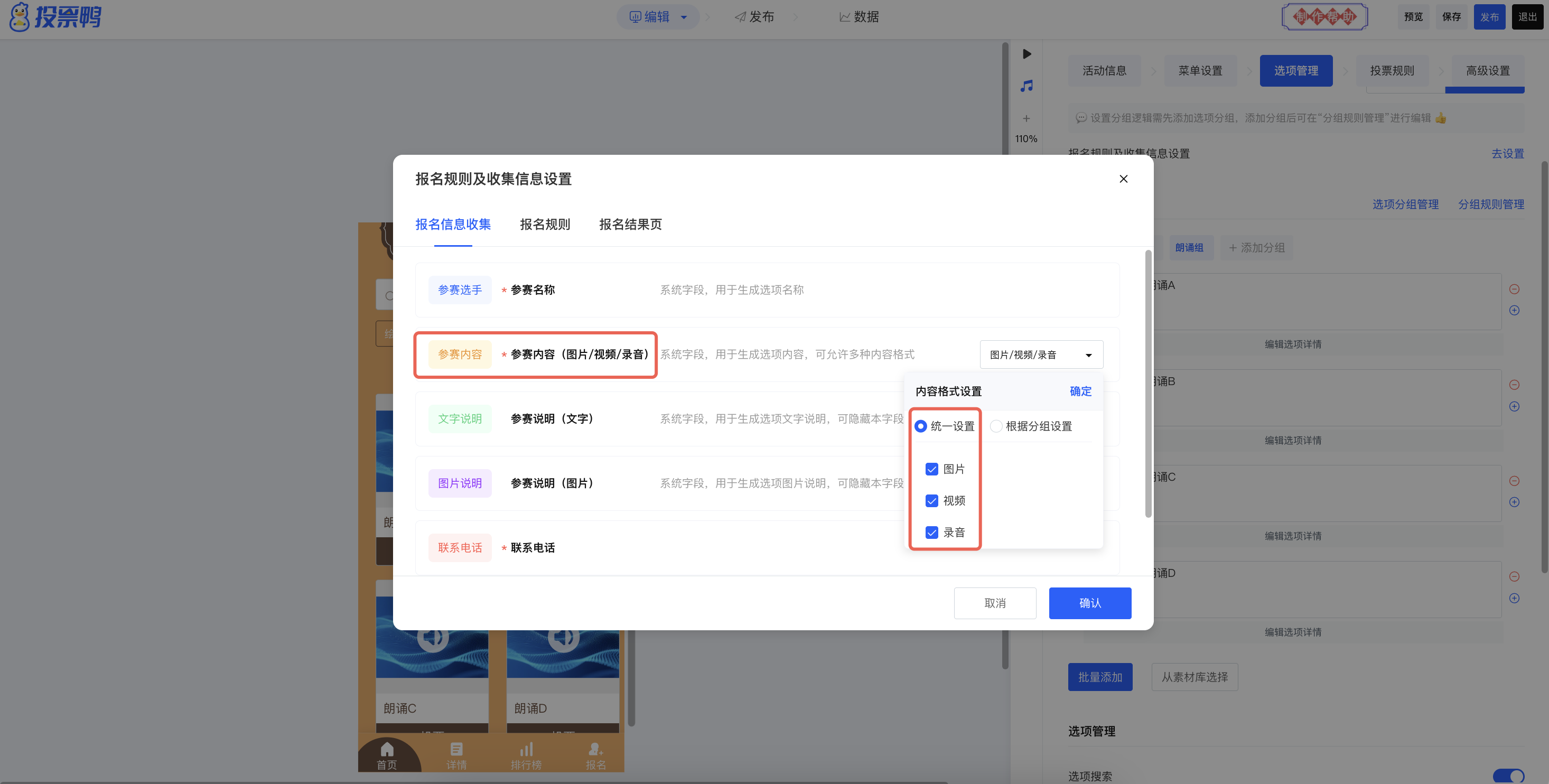
Task: Switch to 报名结果页 tab
Action: tap(630, 224)
